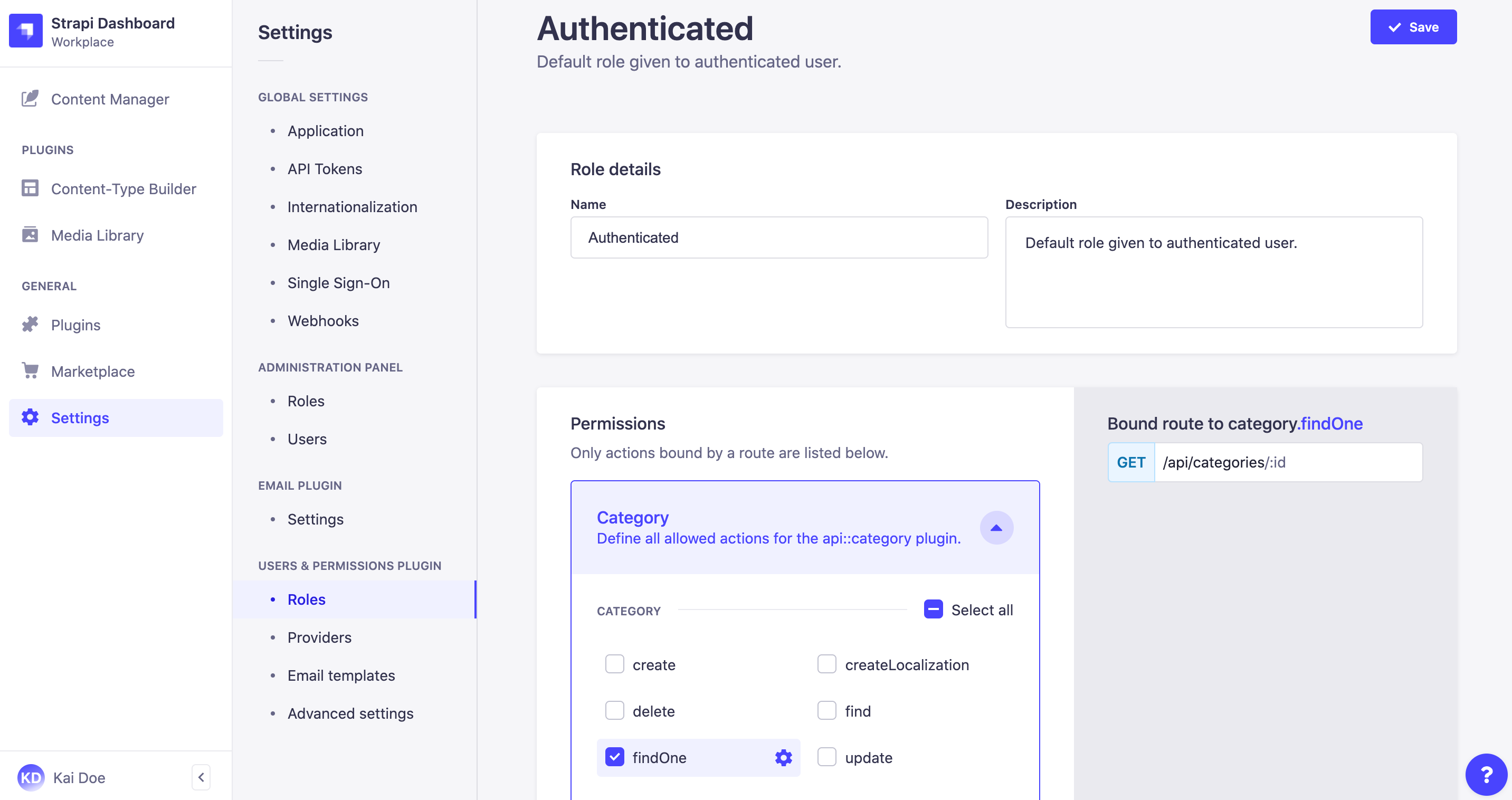
Task: Open Roles under Users & Permissions Plugin
Action: [306, 599]
